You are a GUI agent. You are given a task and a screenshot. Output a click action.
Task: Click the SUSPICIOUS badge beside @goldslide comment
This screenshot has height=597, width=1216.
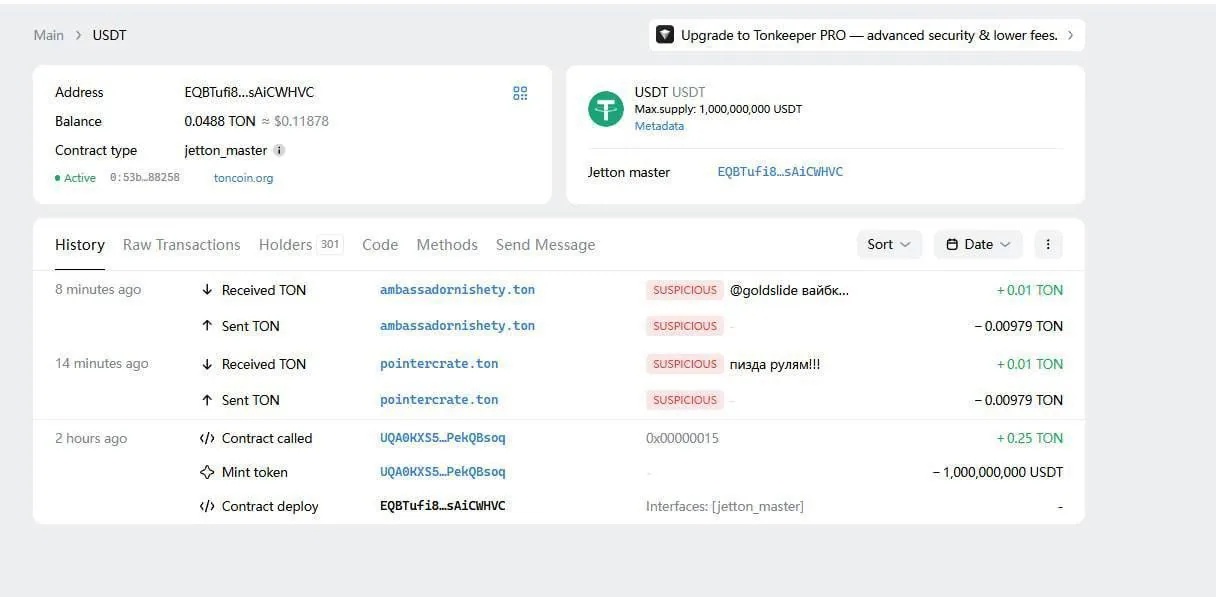click(685, 290)
